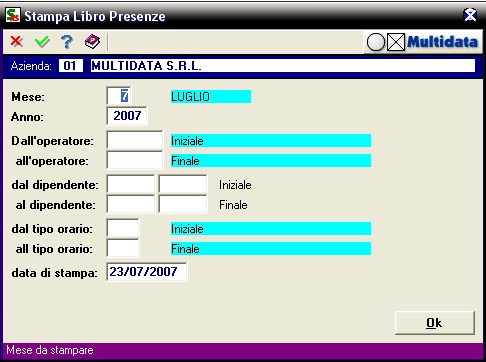Click the Mese: label
This screenshot has width=486, height=362.
point(28,97)
